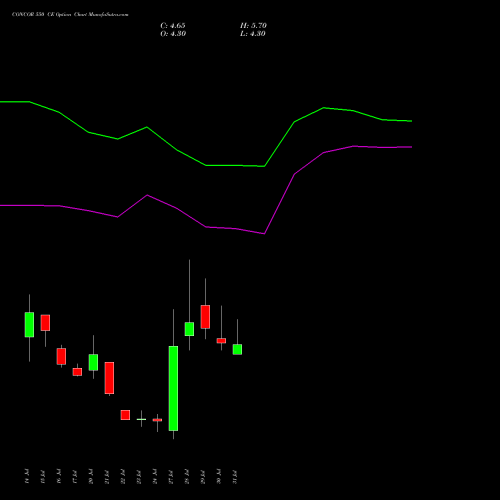
Task: Select the small red candle on 30 Jul
Action: 221,341
